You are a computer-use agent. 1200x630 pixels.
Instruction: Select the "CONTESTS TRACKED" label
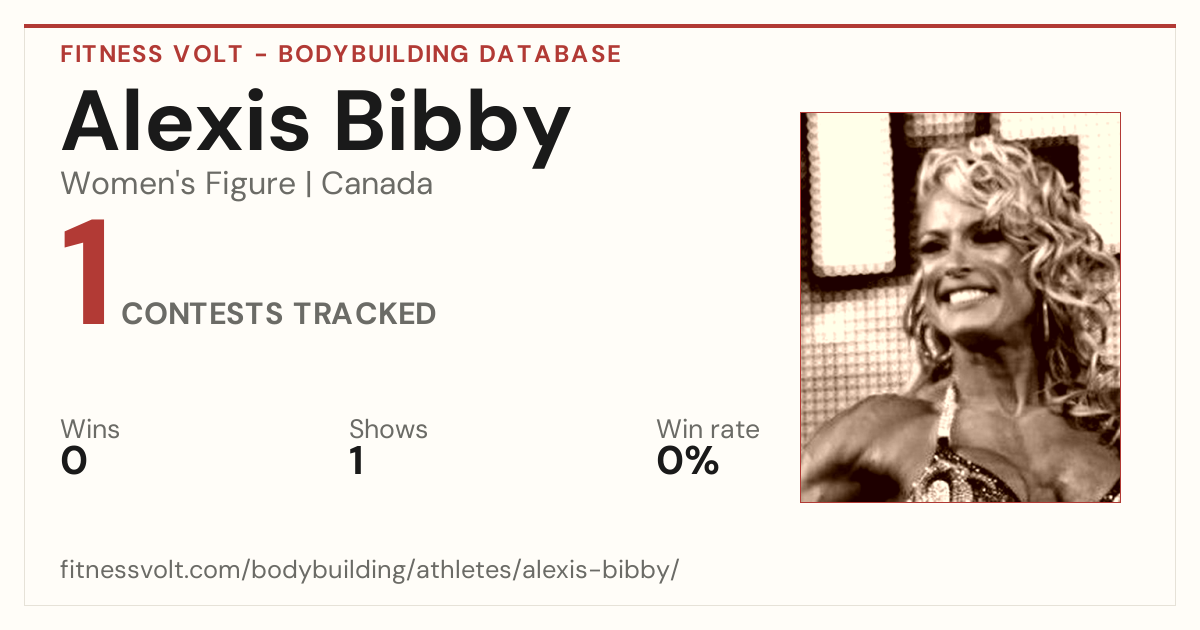[x=279, y=314]
